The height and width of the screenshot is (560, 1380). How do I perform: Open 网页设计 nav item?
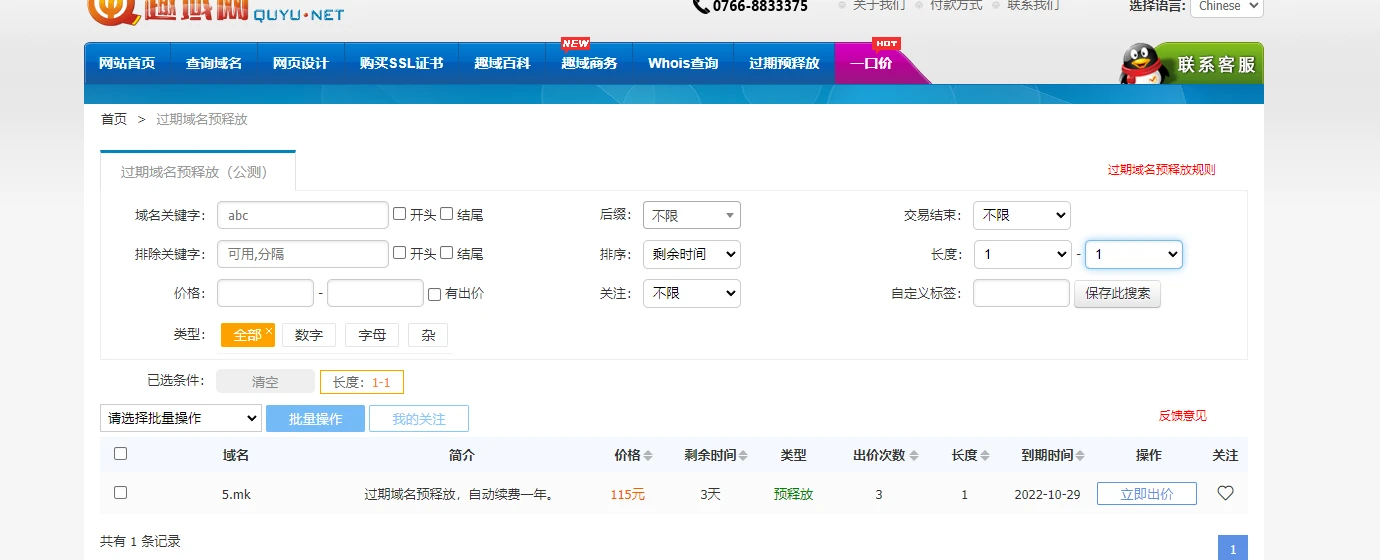301,63
